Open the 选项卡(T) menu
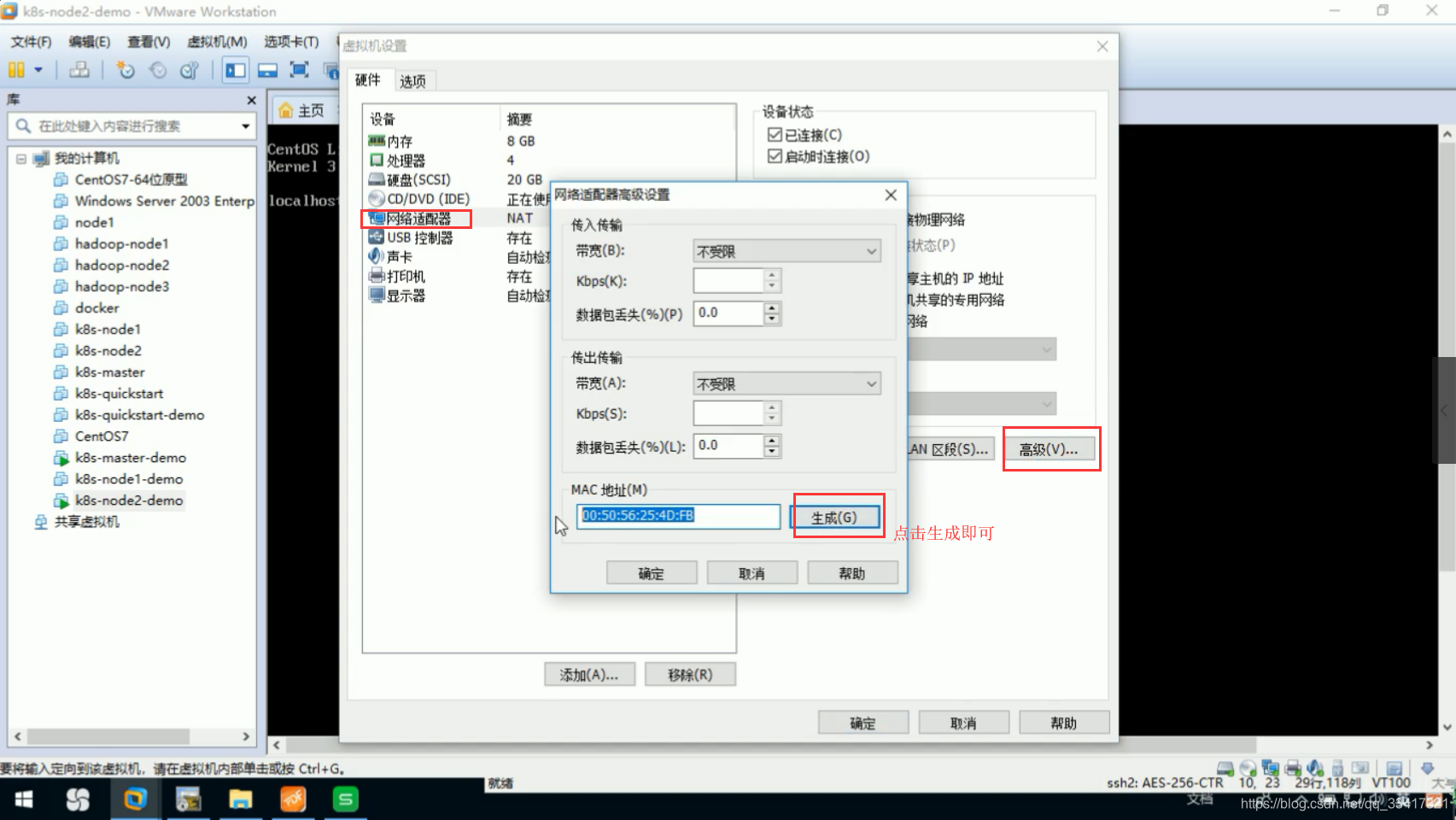1456x820 pixels. coord(291,42)
